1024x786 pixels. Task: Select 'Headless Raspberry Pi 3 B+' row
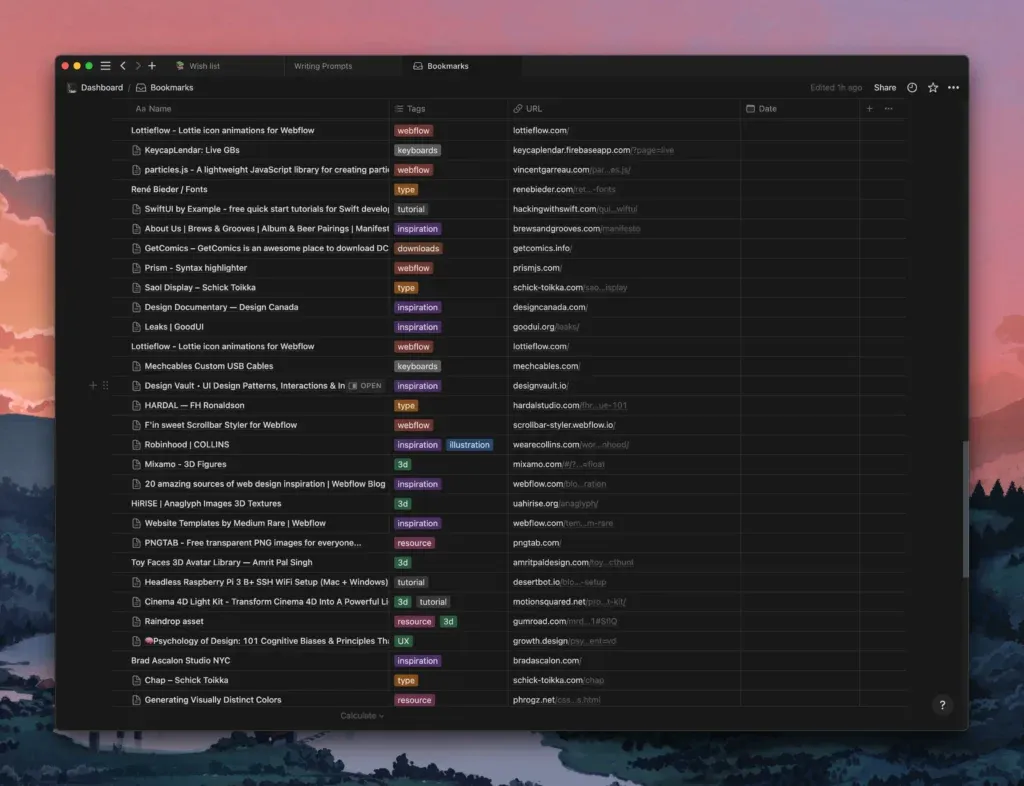266,582
